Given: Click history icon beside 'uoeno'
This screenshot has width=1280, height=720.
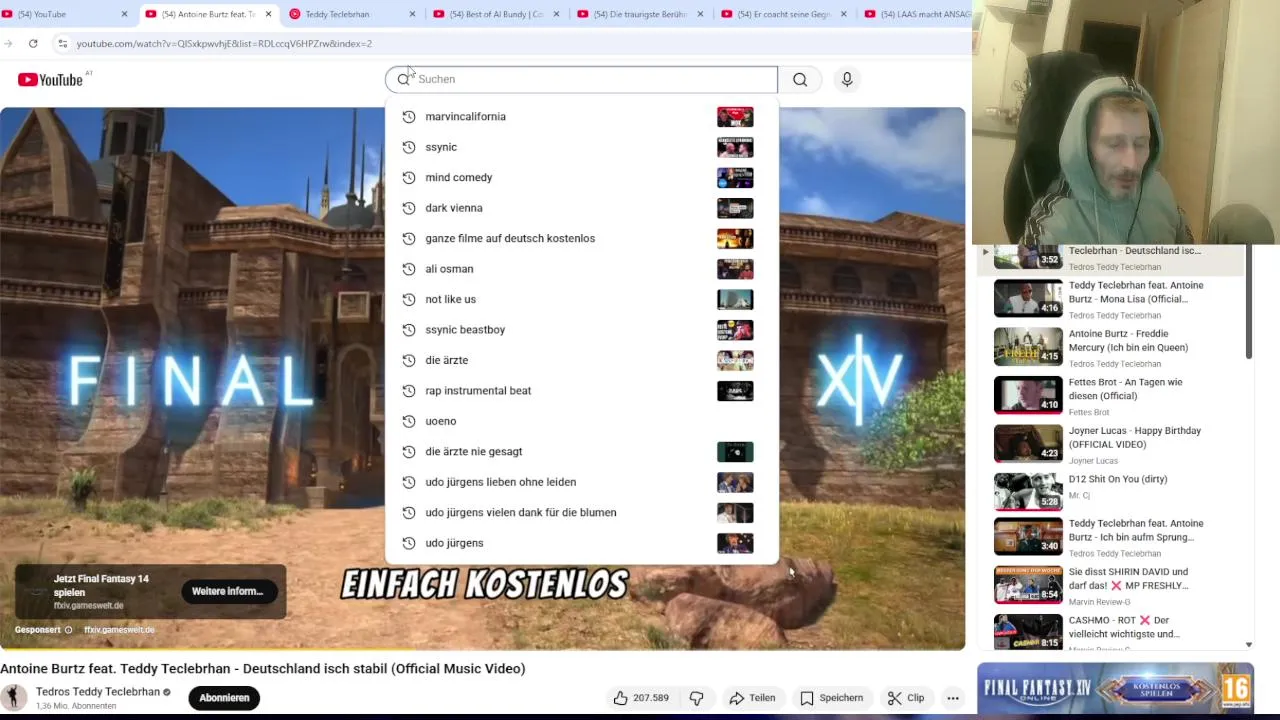Looking at the screenshot, I should (x=408, y=421).
